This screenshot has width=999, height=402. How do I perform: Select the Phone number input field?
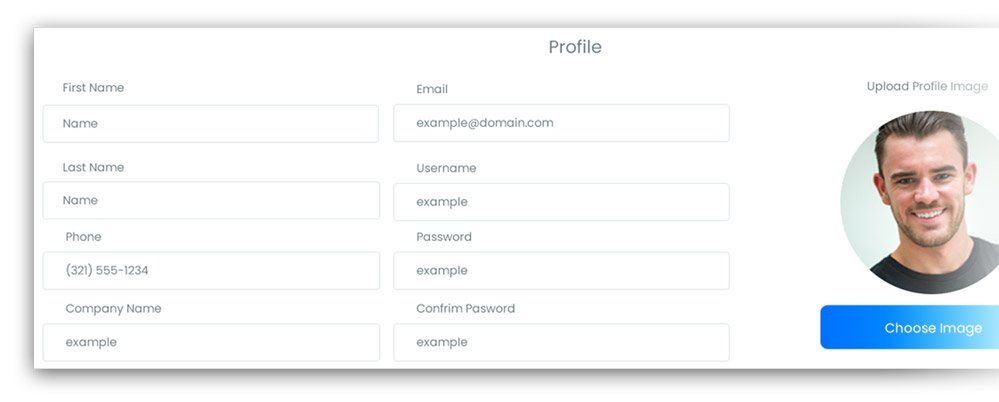tap(210, 271)
